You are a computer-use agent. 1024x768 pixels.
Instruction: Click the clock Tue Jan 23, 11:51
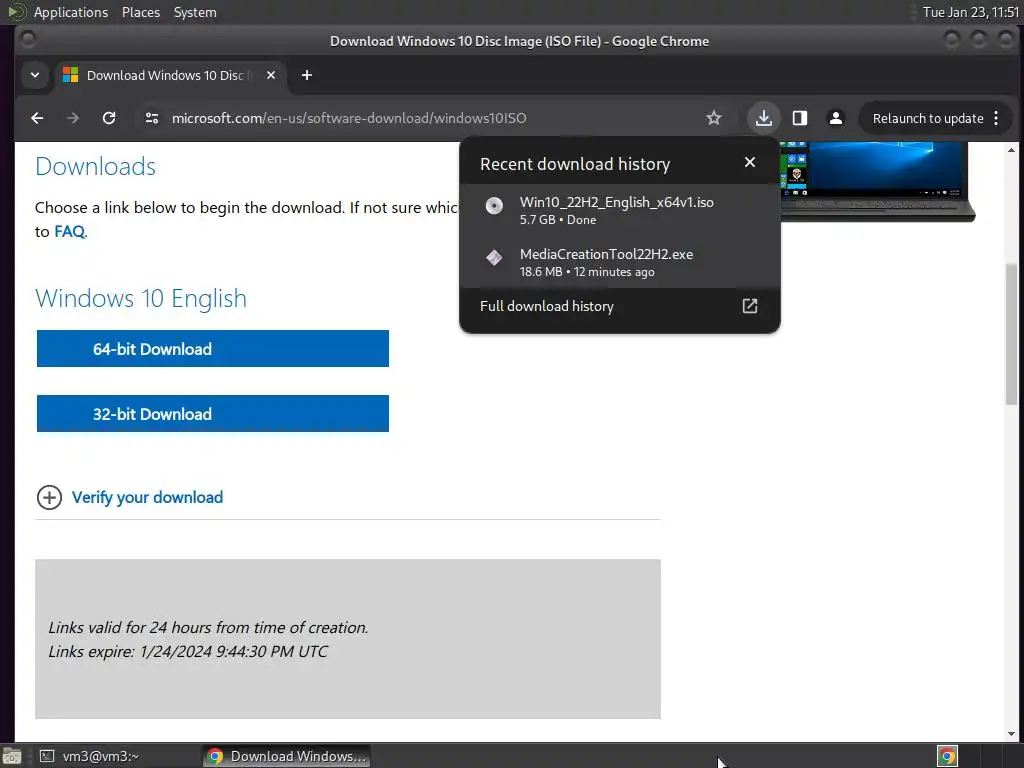tap(970, 12)
